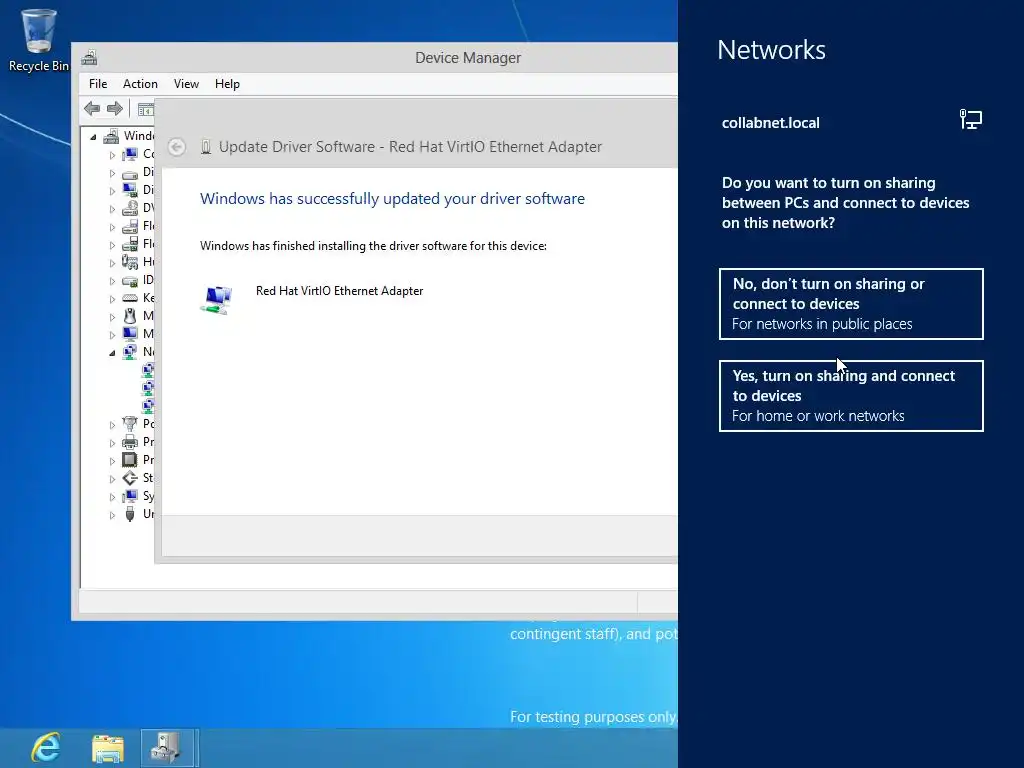
Task: Select the Network adapters category icon
Action: point(130,352)
